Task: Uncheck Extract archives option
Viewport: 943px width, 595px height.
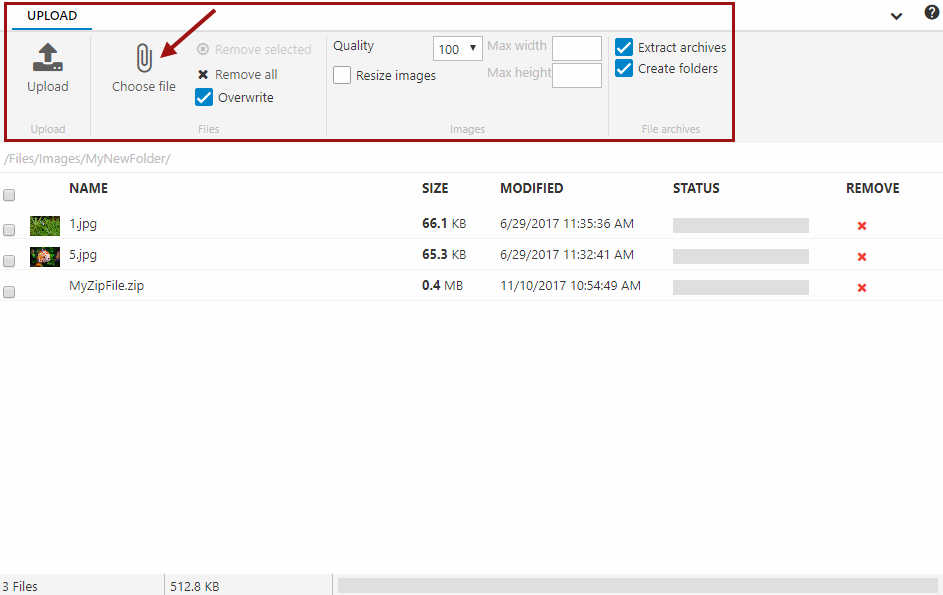Action: 624,47
